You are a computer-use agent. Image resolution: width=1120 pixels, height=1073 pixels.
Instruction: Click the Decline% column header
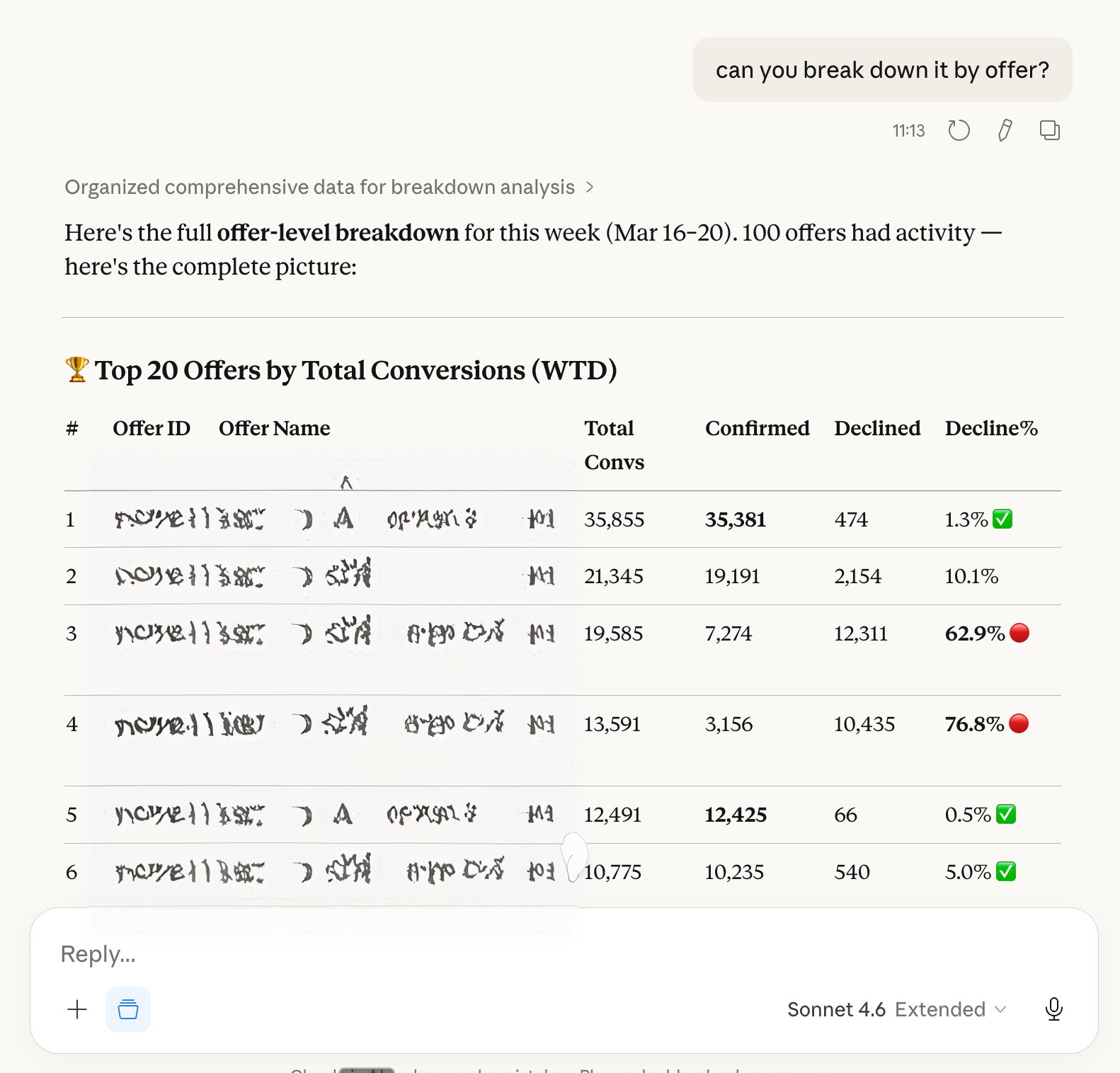991,428
